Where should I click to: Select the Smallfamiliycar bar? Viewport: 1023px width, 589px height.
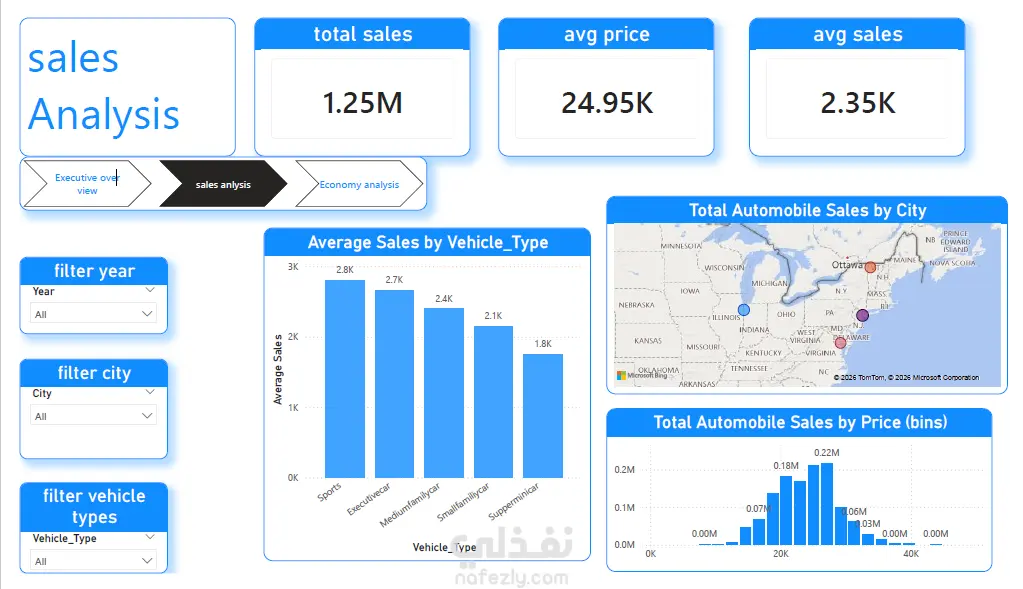click(493, 402)
